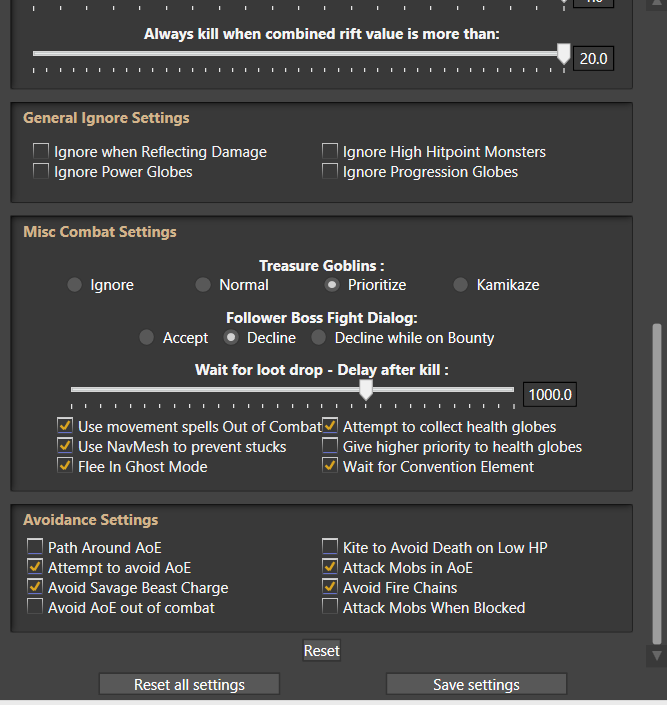
Task: Click the combined rift value slider handle
Action: pyautogui.click(x=563, y=54)
